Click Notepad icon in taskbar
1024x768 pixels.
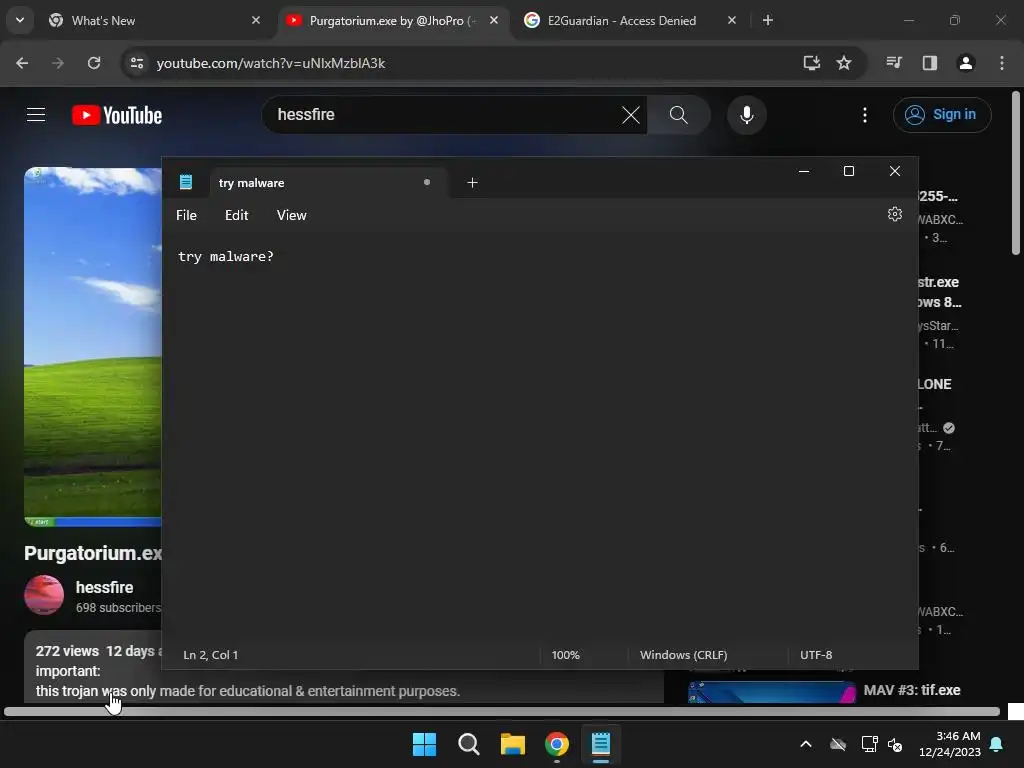601,744
